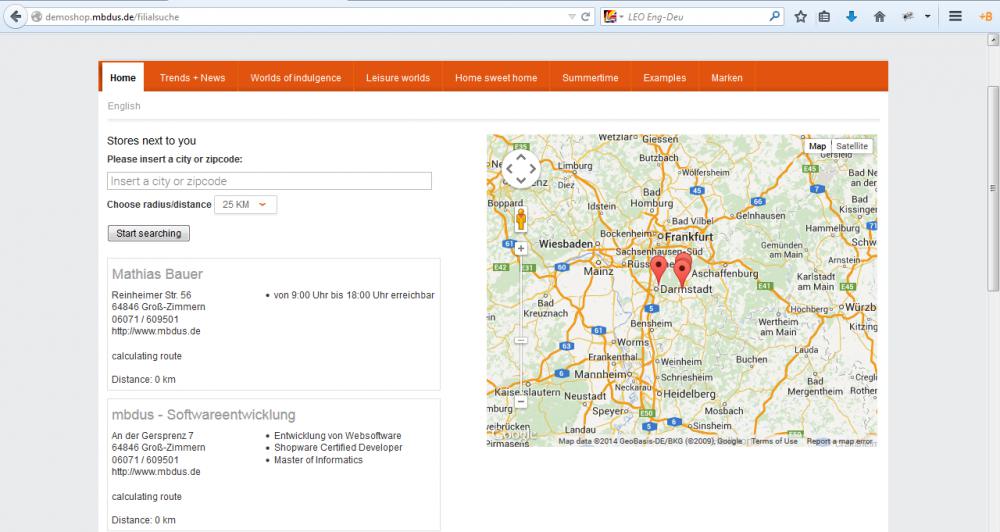Click the English language link

[124, 106]
